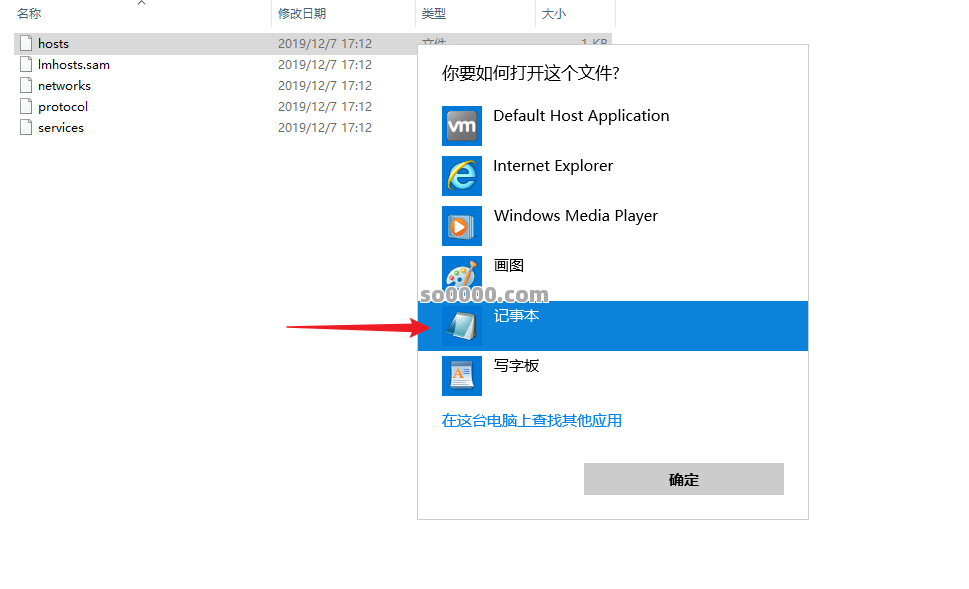969x589 pixels.
Task: Sort files by 名称 column header
Action: pos(29,13)
